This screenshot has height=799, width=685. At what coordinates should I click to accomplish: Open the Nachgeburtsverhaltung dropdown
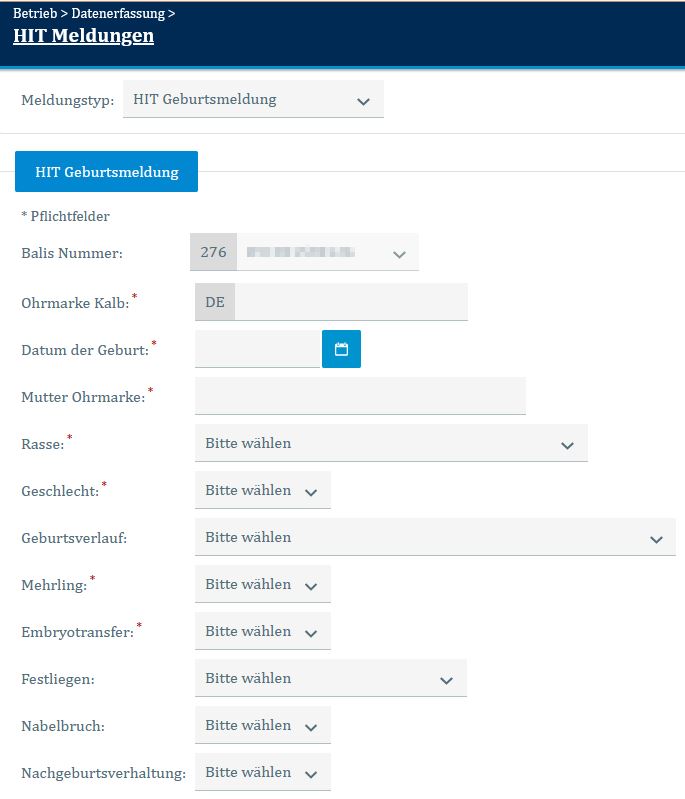pos(263,773)
